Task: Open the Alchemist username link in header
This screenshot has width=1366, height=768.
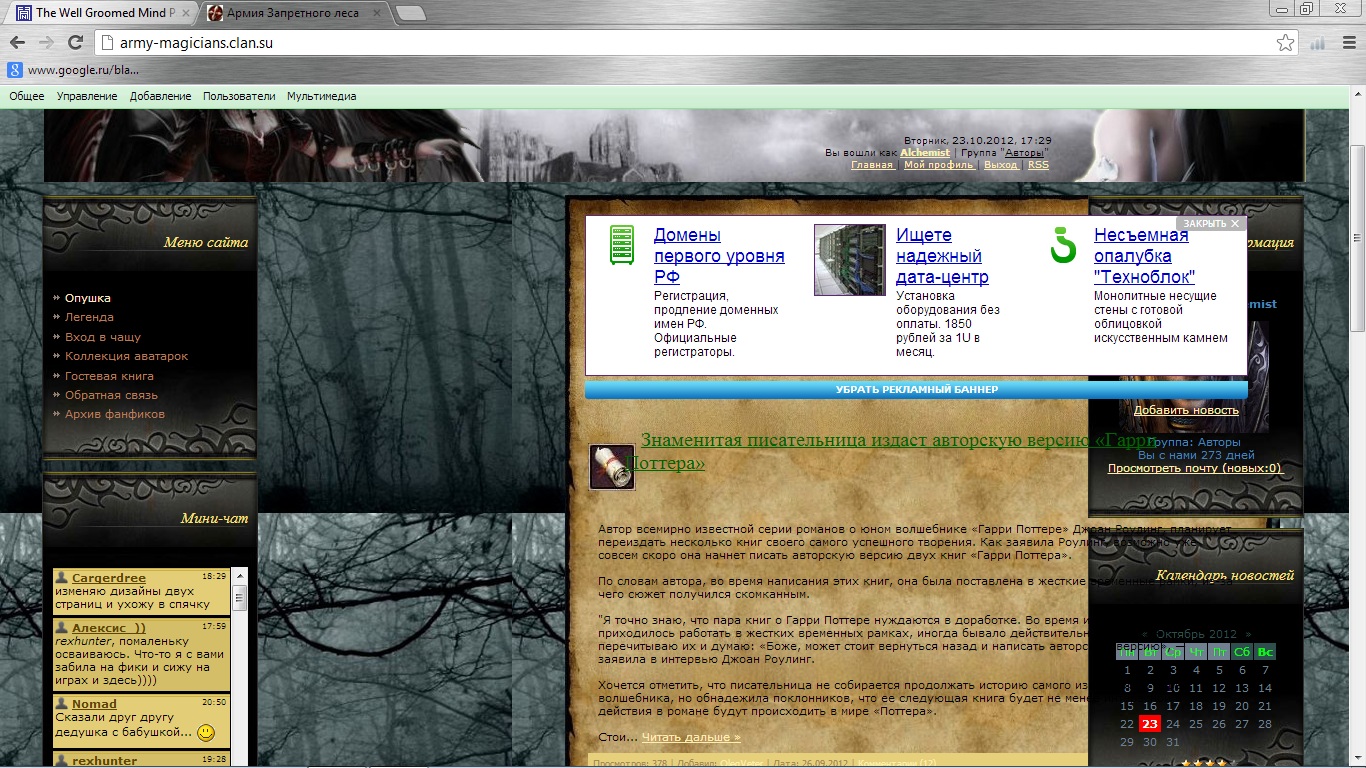Action: point(925,153)
